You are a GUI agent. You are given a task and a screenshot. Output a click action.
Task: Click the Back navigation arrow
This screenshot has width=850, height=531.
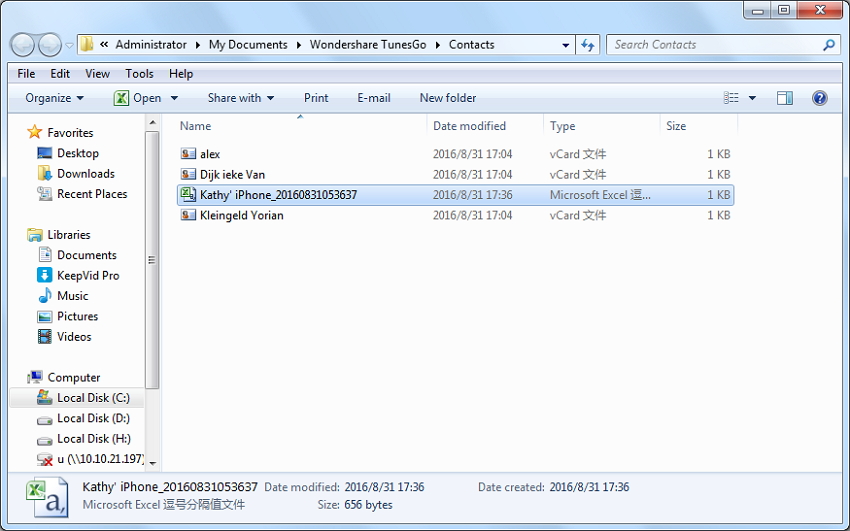pos(22,45)
